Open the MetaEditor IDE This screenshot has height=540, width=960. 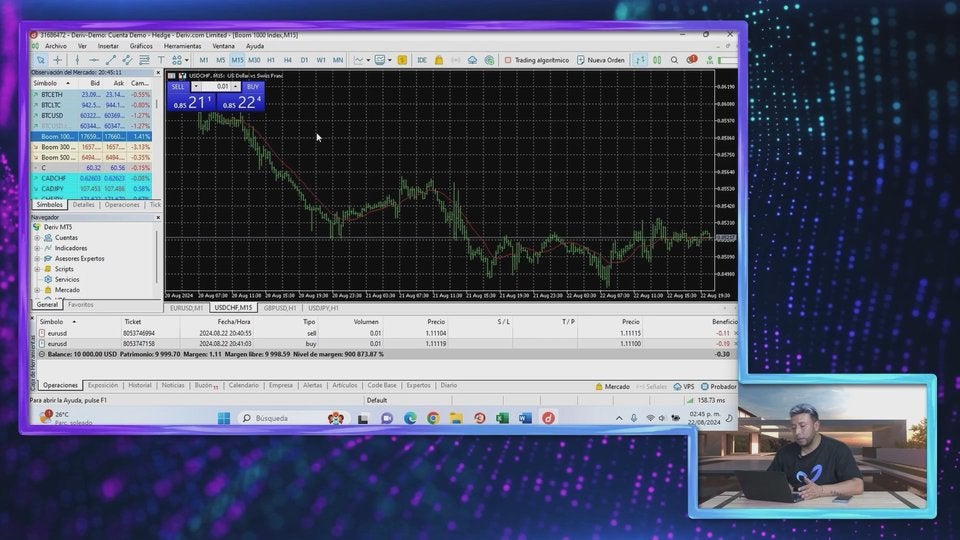click(422, 60)
